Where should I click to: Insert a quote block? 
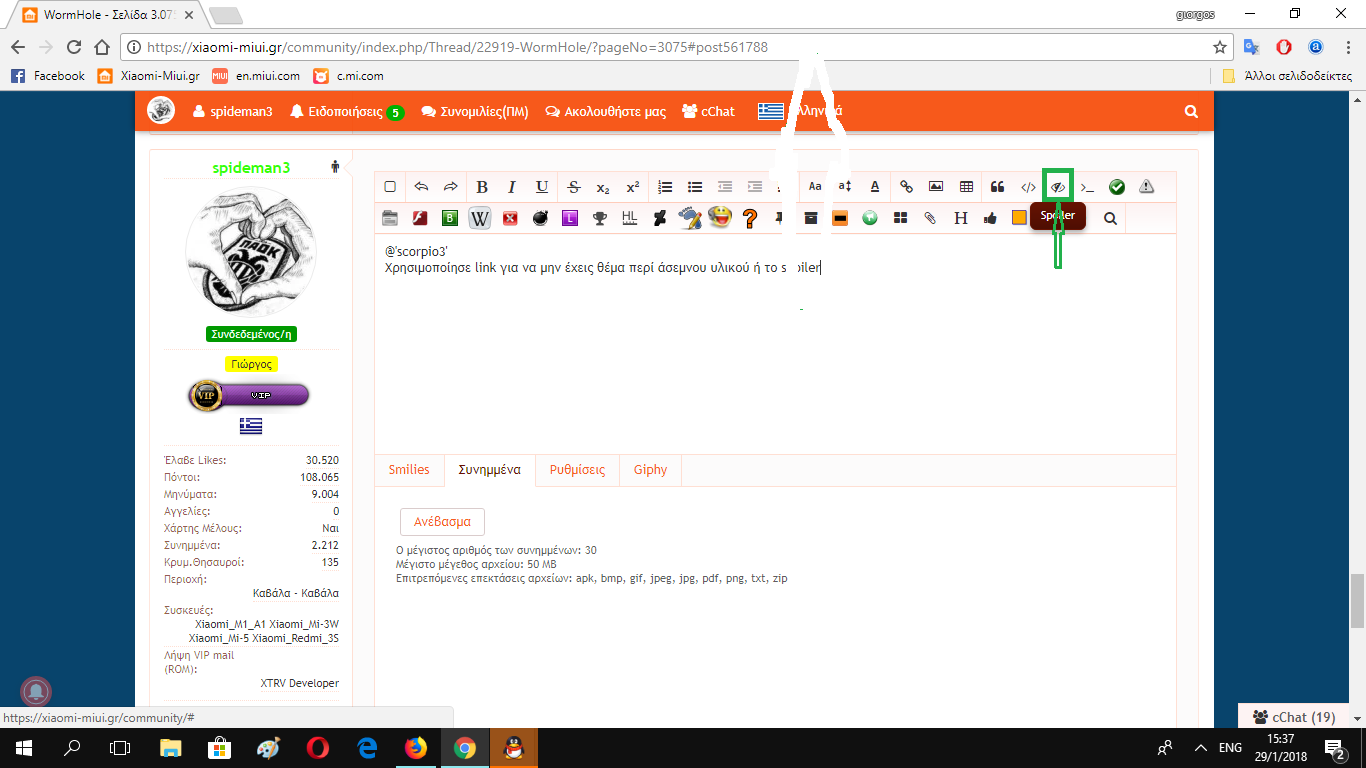click(x=997, y=187)
